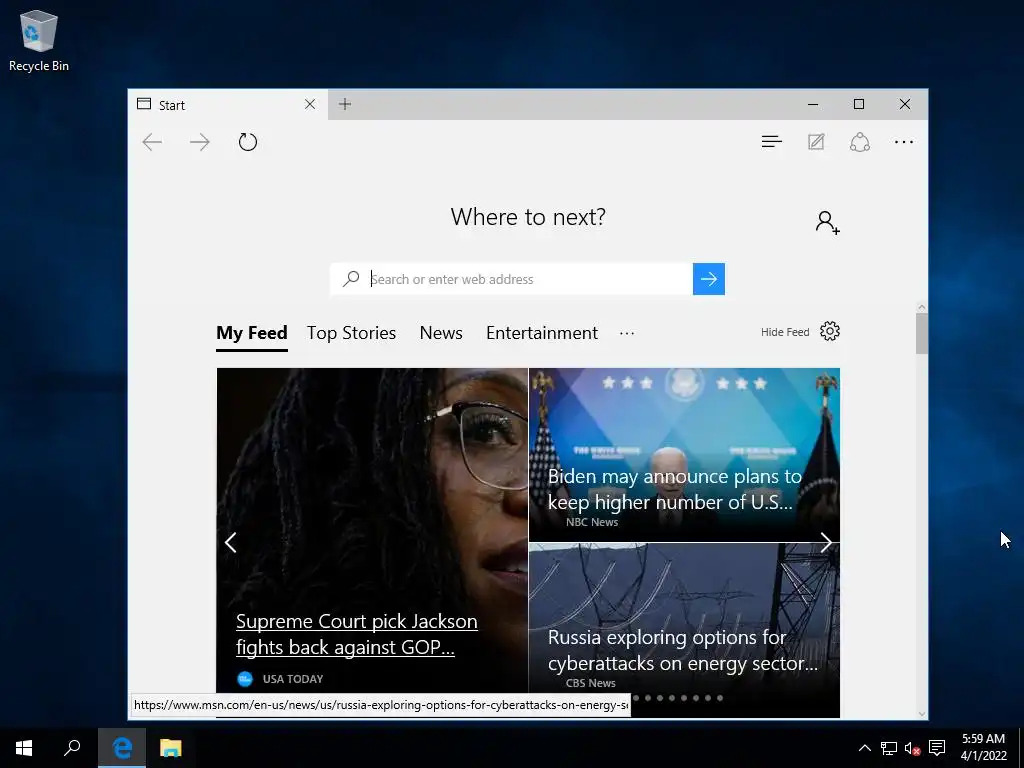Switch to the News tab
1024x768 pixels.
(x=441, y=333)
